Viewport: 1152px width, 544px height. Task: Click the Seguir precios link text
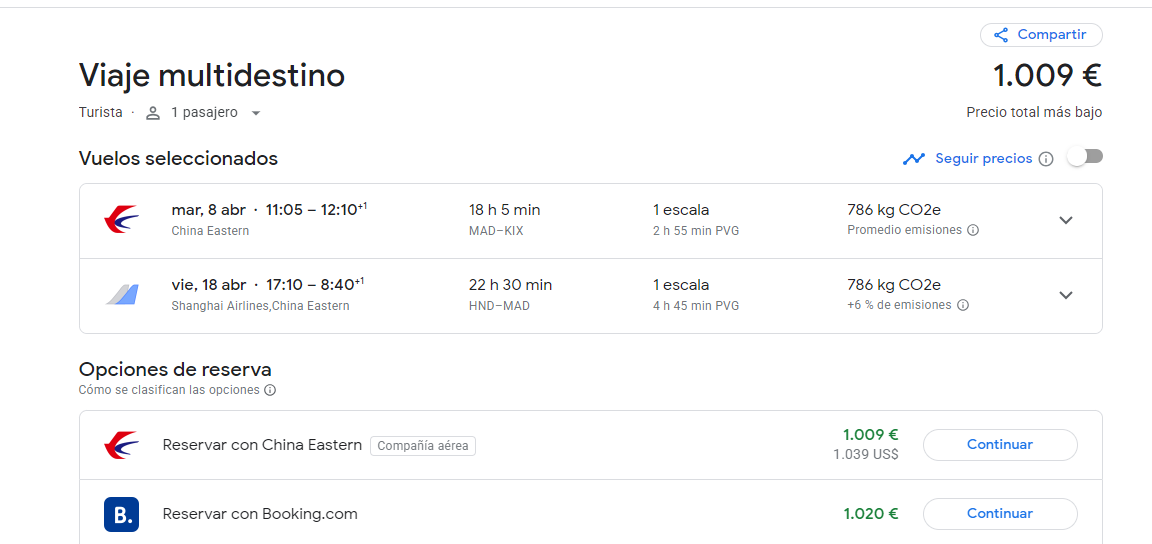point(984,159)
